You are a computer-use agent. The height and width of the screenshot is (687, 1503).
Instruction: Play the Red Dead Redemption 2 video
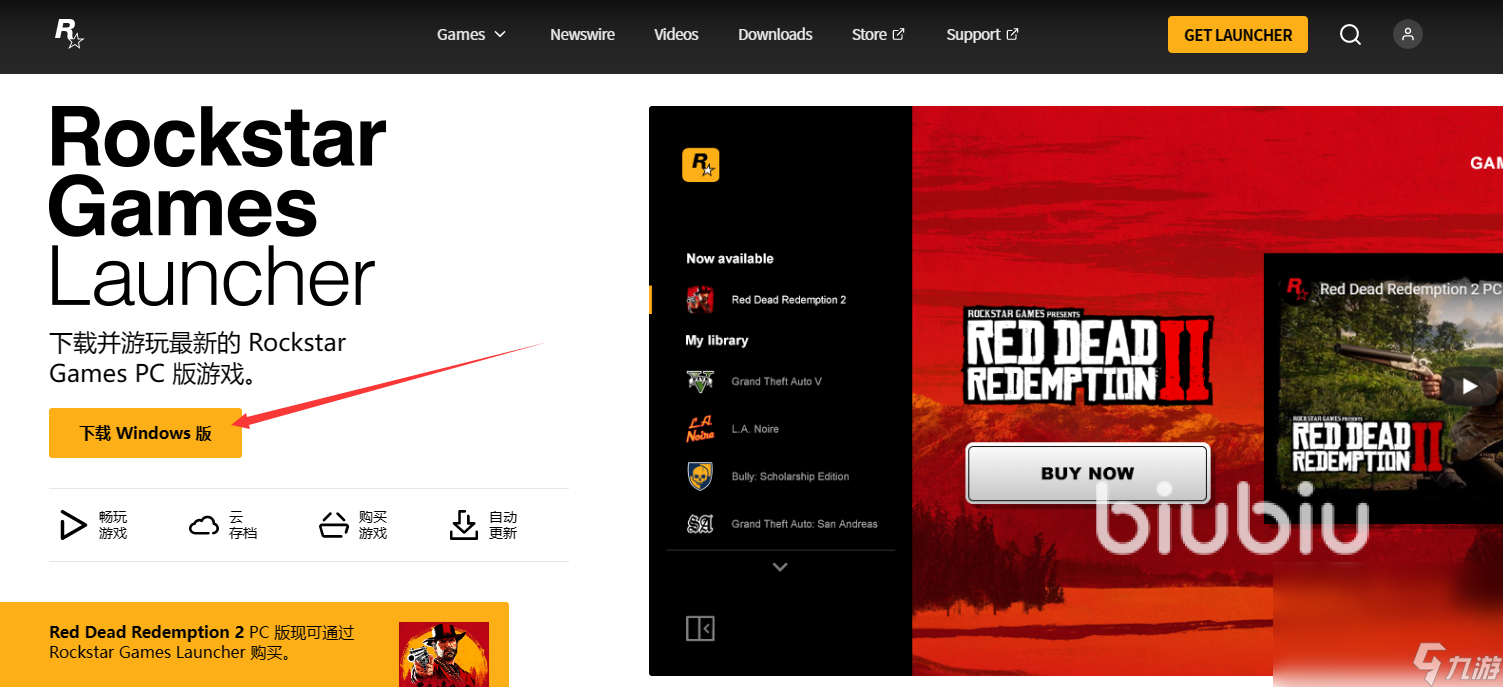click(1469, 386)
